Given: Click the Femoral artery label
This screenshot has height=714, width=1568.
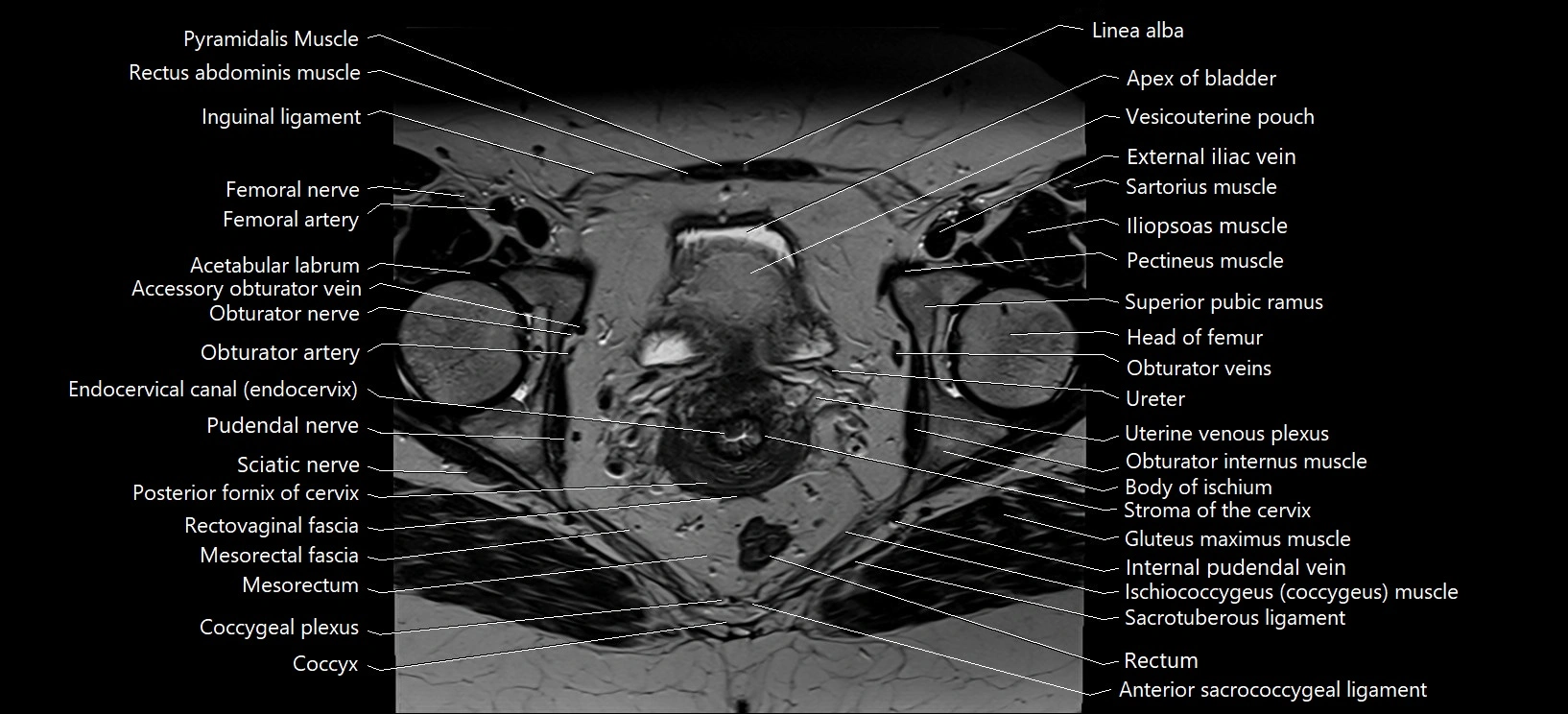Looking at the screenshot, I should (x=291, y=220).
